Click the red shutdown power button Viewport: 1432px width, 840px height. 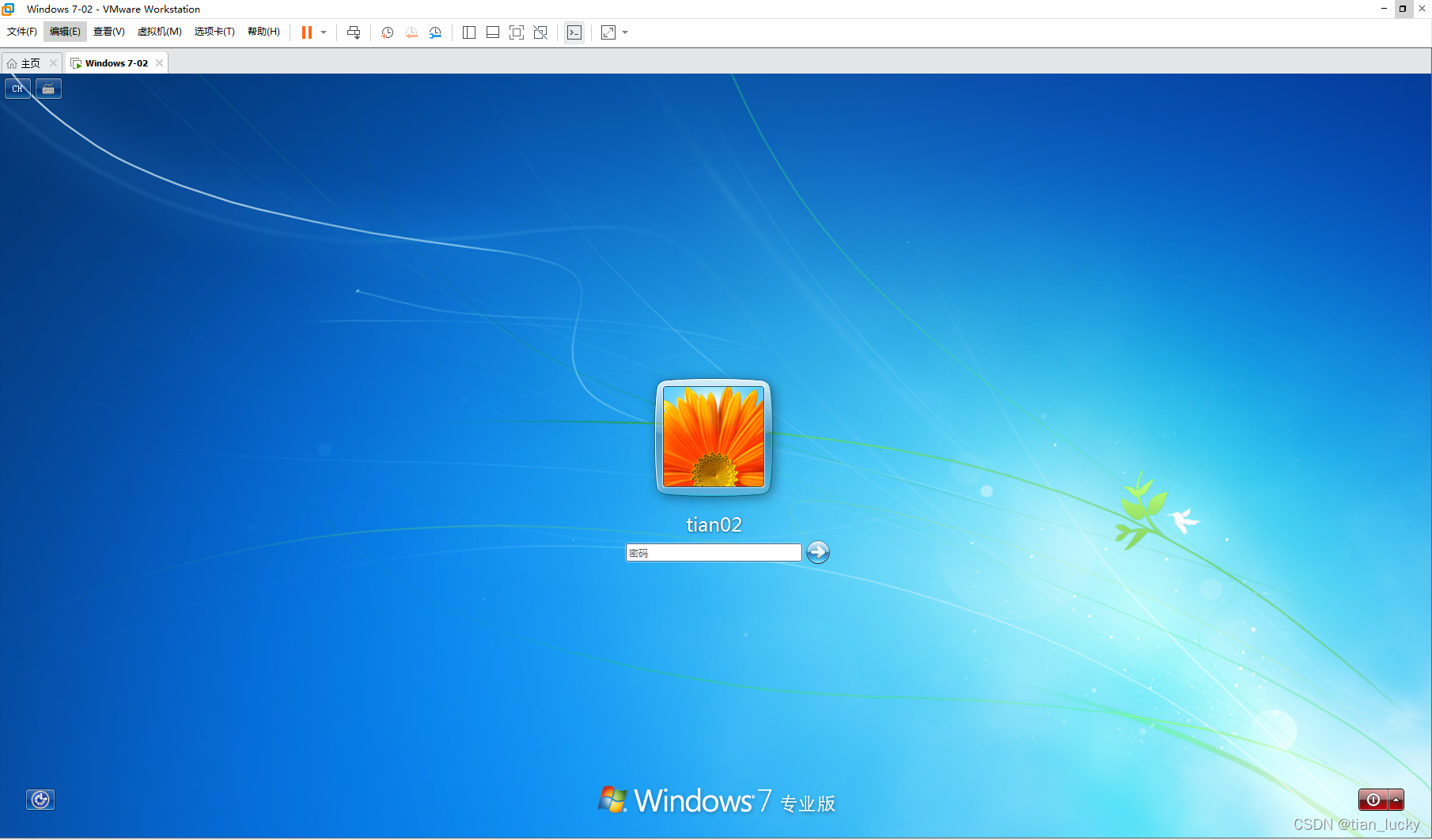1373,800
